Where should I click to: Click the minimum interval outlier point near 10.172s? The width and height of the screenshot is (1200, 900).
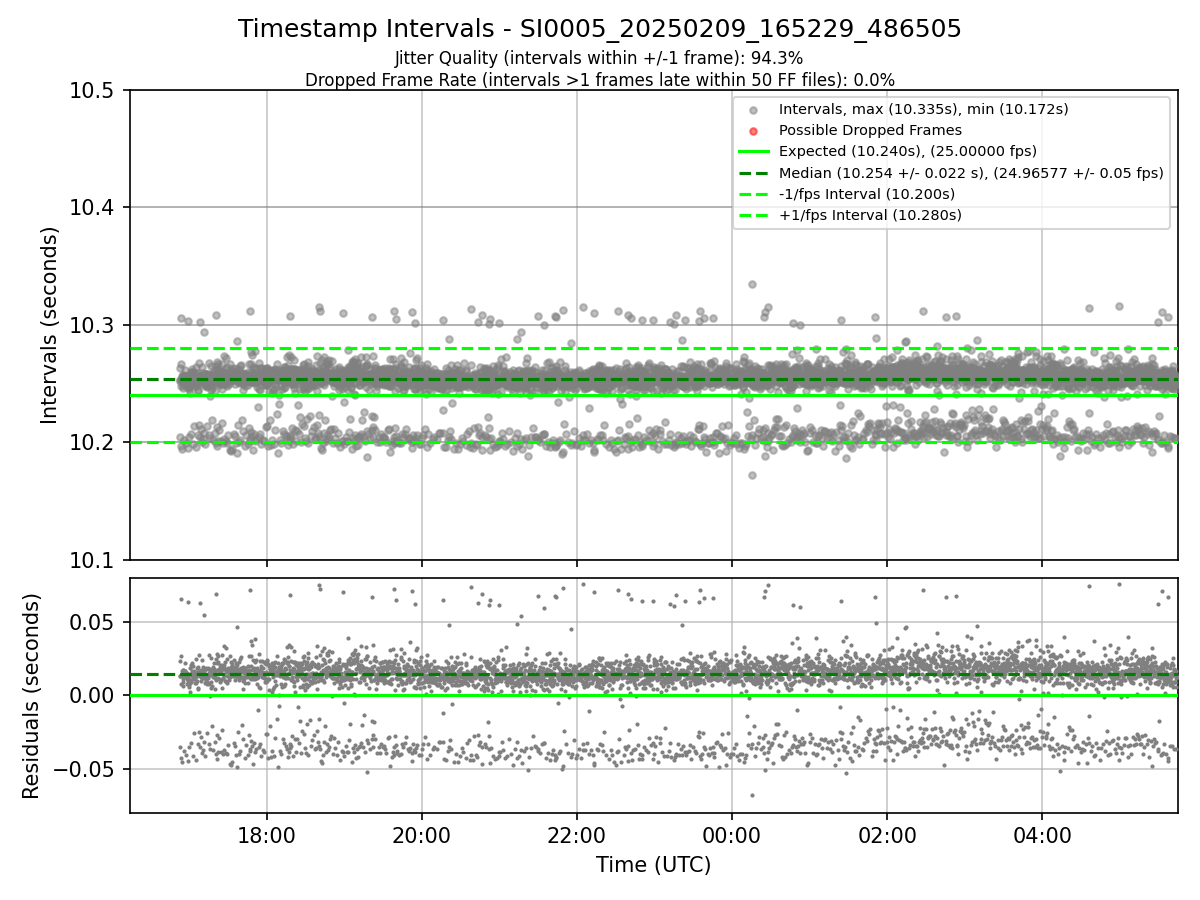coord(752,475)
